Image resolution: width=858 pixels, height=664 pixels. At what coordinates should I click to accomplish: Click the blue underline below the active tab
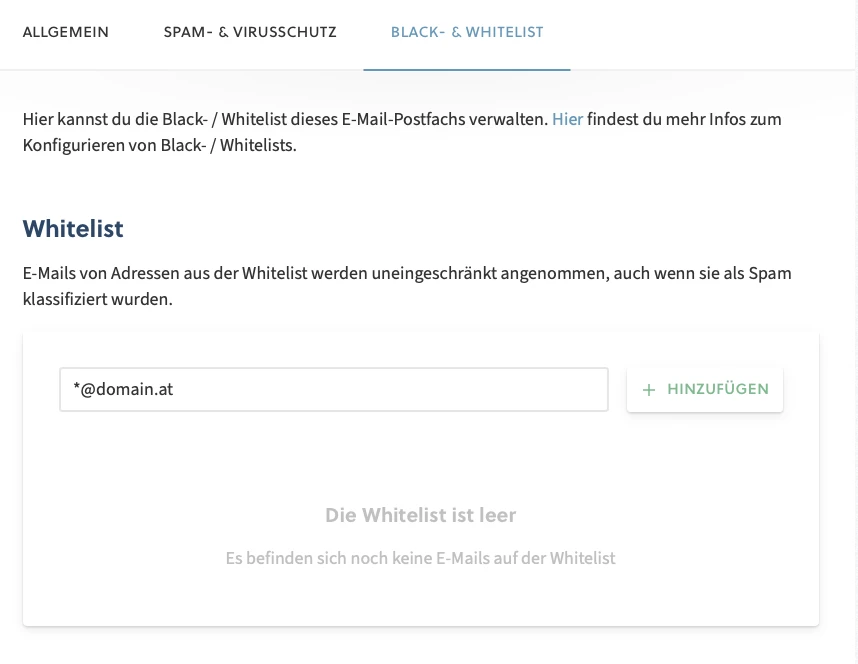click(x=467, y=70)
